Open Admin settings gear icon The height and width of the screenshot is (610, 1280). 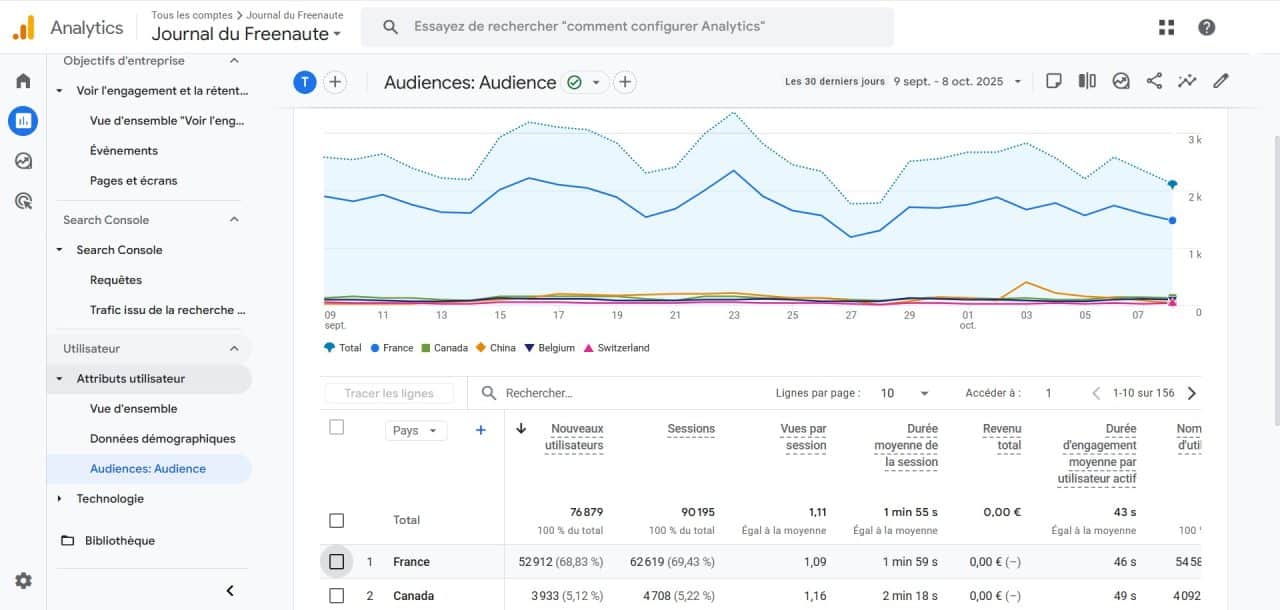pyautogui.click(x=23, y=580)
